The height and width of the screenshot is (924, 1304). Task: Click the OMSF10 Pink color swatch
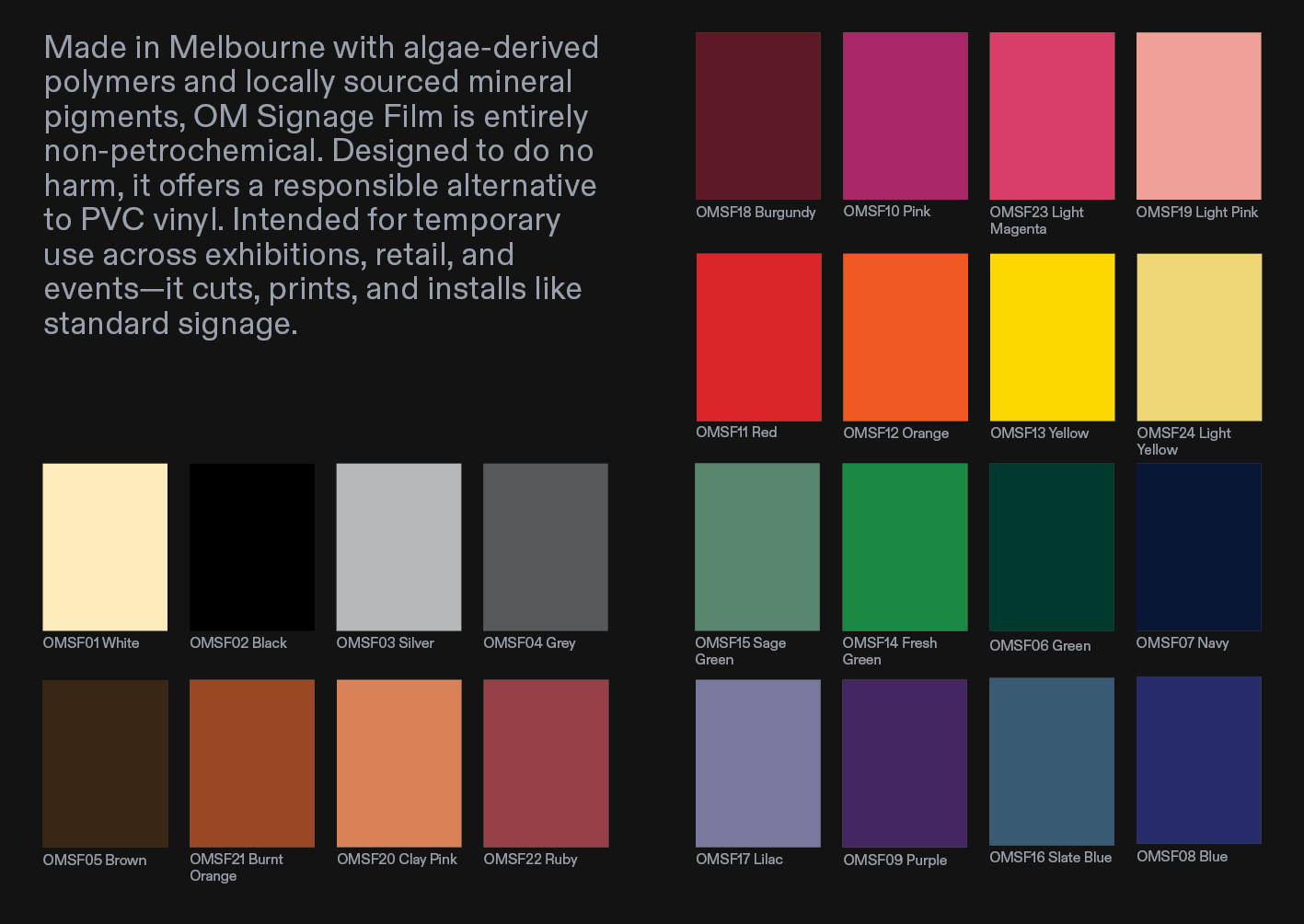[x=905, y=116]
